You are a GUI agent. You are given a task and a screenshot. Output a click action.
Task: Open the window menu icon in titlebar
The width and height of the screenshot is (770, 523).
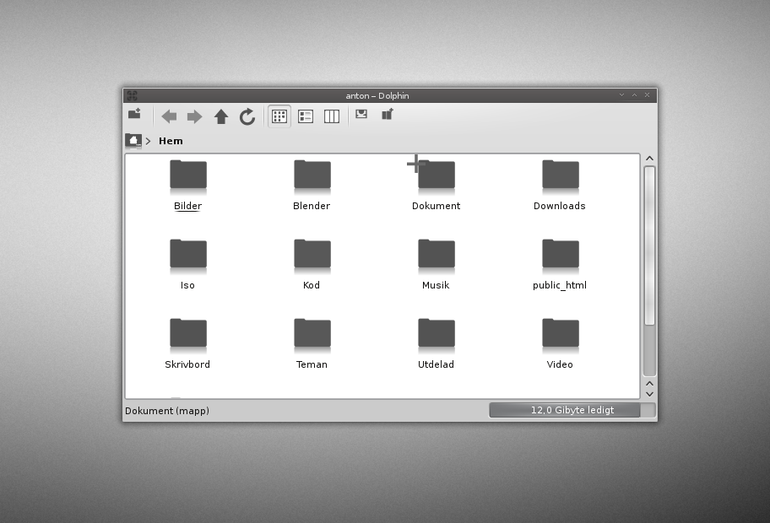point(132,95)
